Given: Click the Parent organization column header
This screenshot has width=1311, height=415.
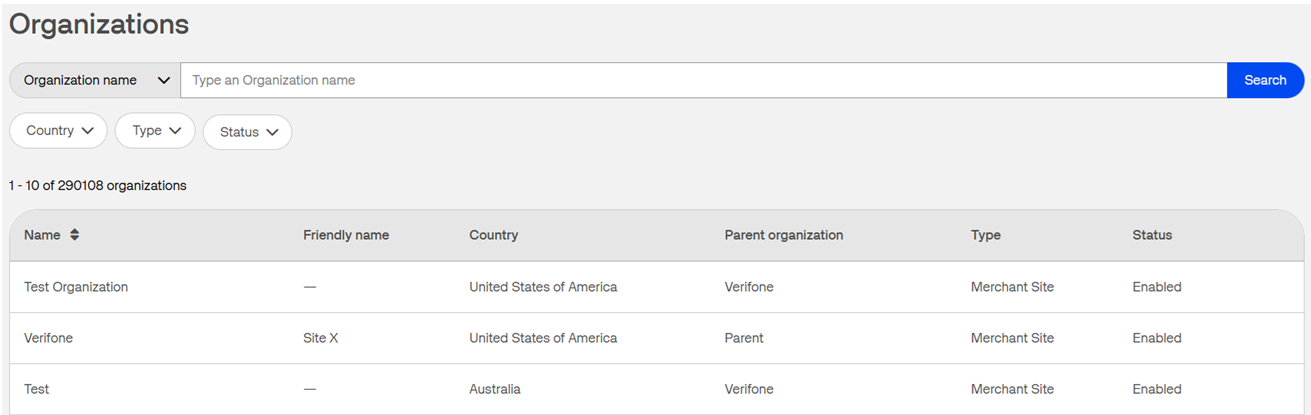Looking at the screenshot, I should [783, 235].
